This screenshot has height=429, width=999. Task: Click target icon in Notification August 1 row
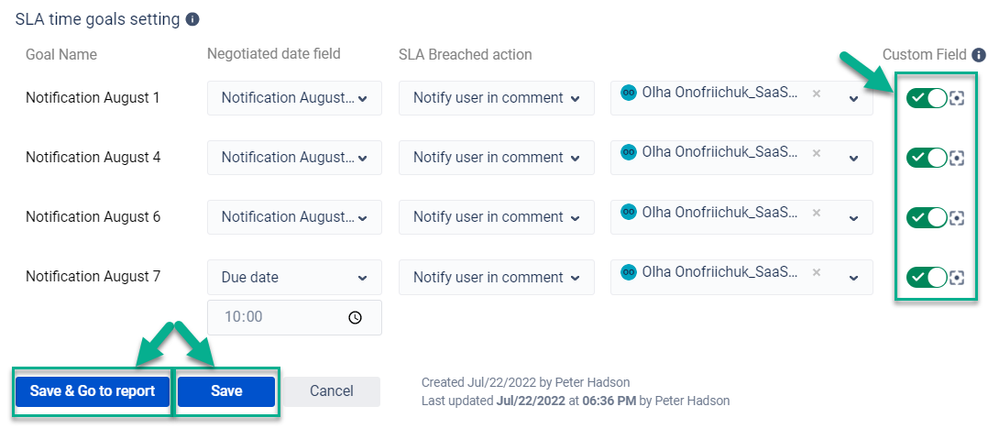[x=957, y=98]
